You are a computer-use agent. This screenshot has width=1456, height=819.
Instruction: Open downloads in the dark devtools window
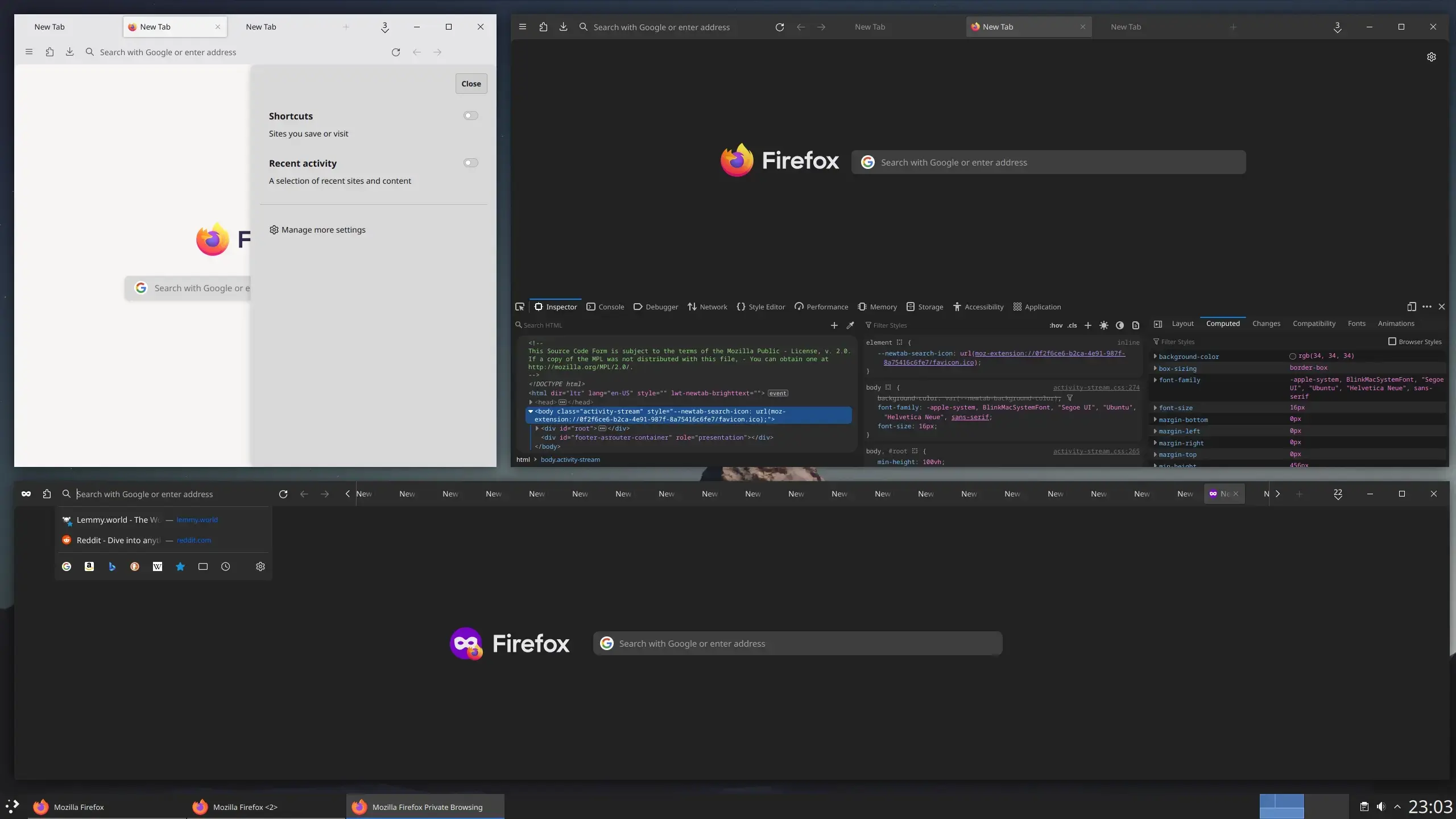coord(563,27)
